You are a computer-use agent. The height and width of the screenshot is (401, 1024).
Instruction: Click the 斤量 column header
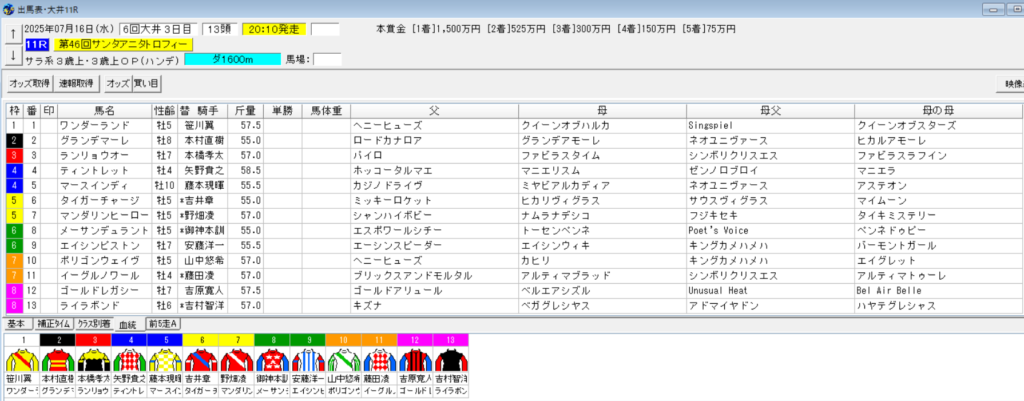pos(246,110)
